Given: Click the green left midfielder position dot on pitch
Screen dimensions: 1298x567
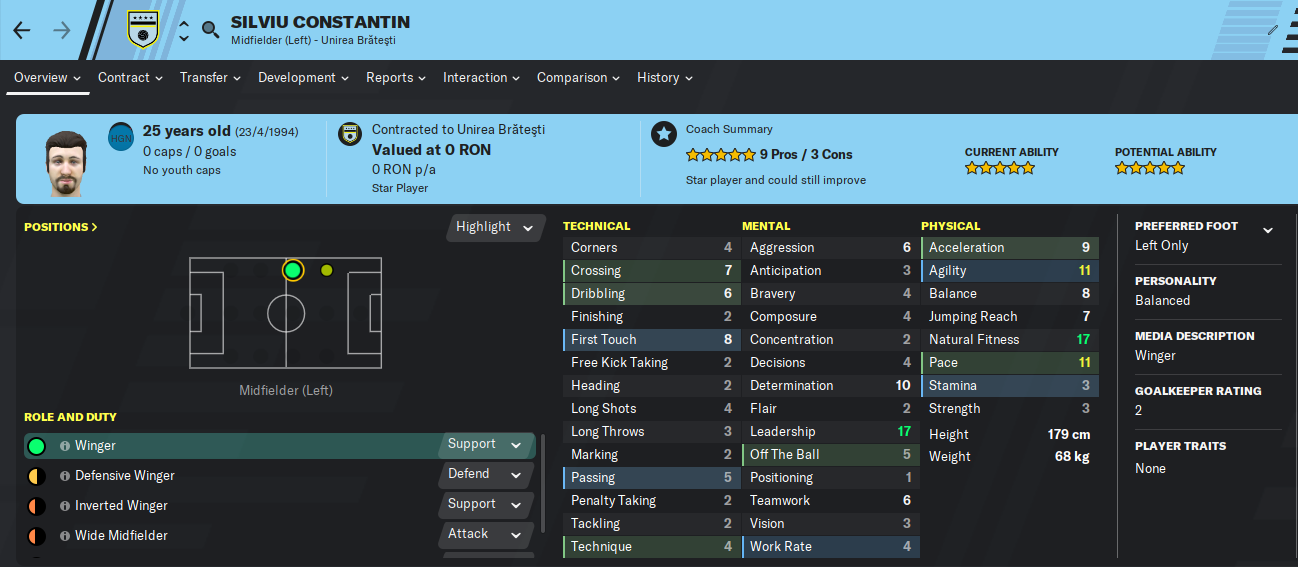Looking at the screenshot, I should (x=293, y=270).
